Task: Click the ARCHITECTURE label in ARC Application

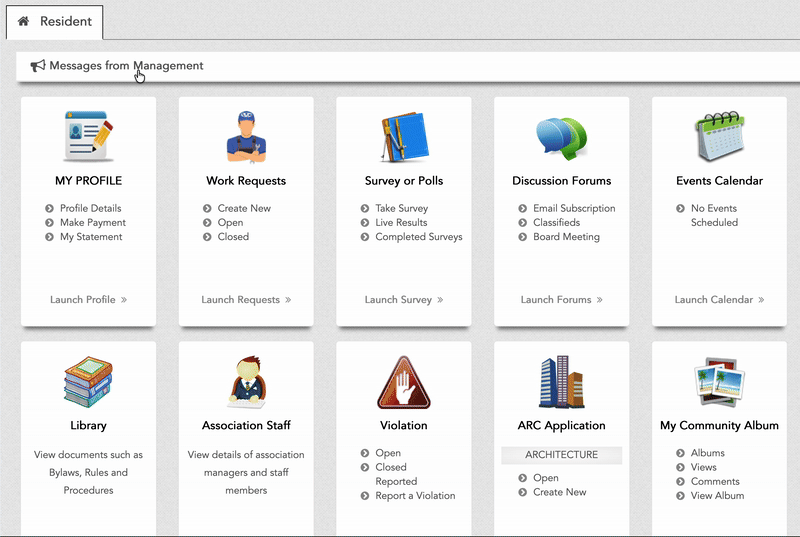Action: point(561,455)
